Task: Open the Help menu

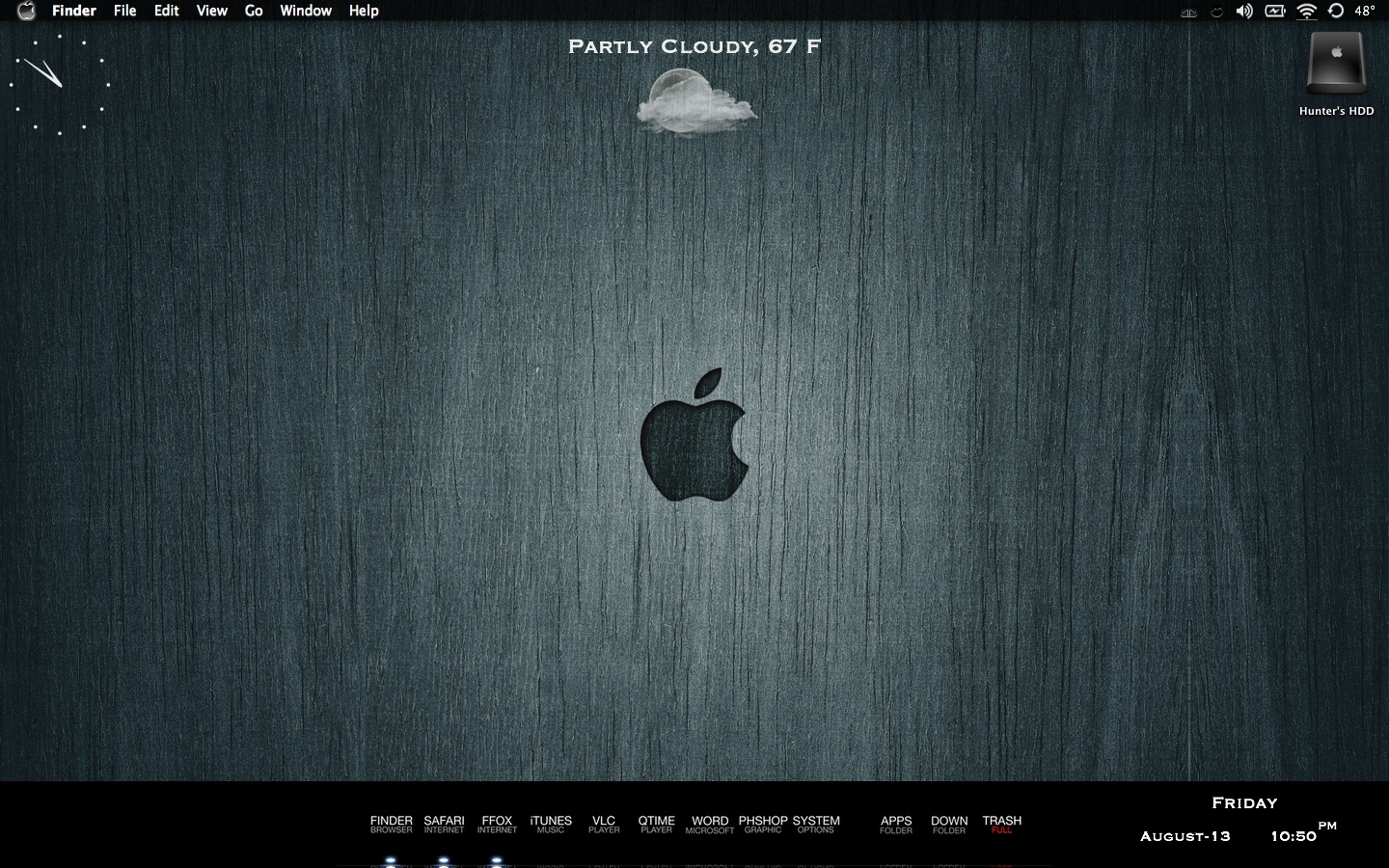Action: tap(364, 11)
